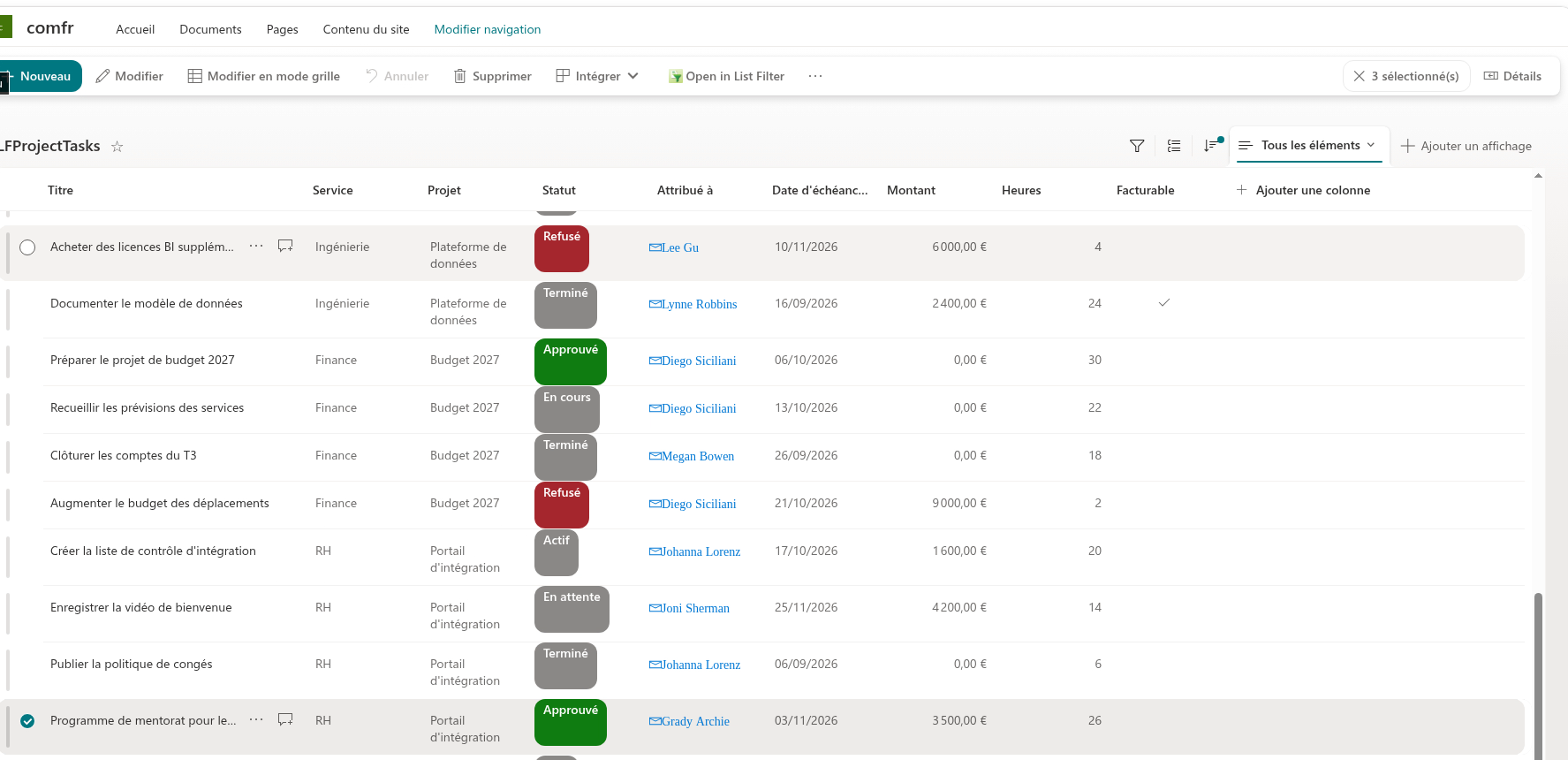Click the filter funnel icon
The width and height of the screenshot is (1568, 760).
[1137, 146]
